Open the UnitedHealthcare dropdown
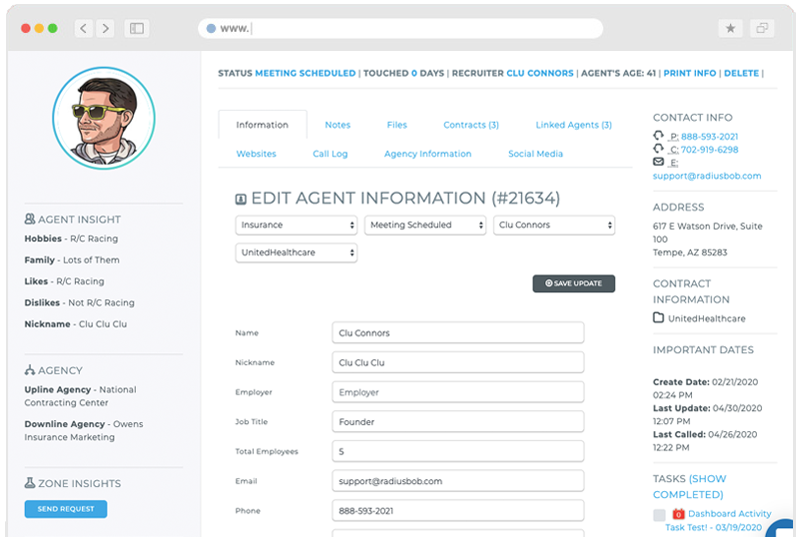Viewport: 800px width, 537px height. pyautogui.click(x=296, y=252)
